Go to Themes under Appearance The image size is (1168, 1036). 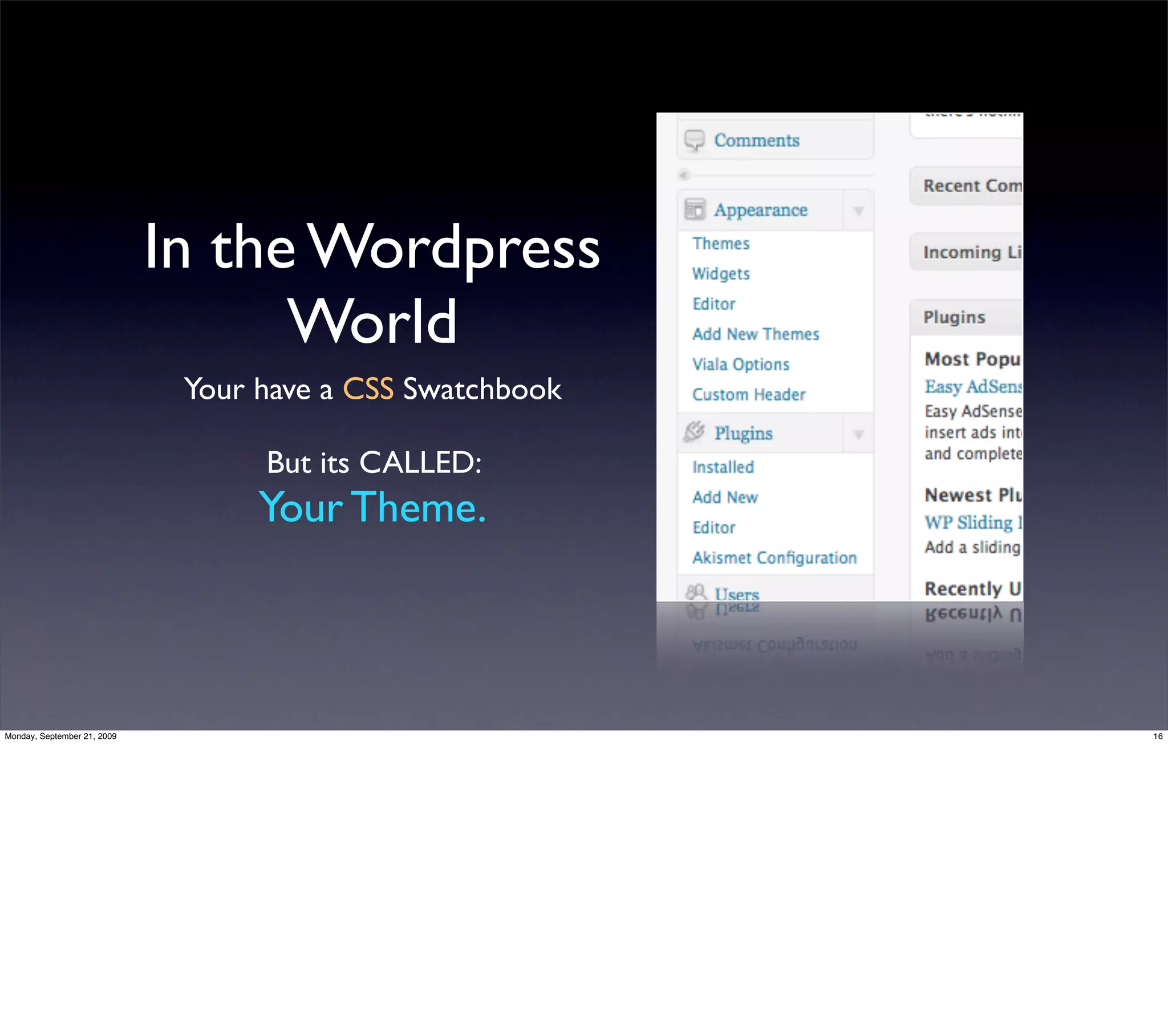[720, 244]
